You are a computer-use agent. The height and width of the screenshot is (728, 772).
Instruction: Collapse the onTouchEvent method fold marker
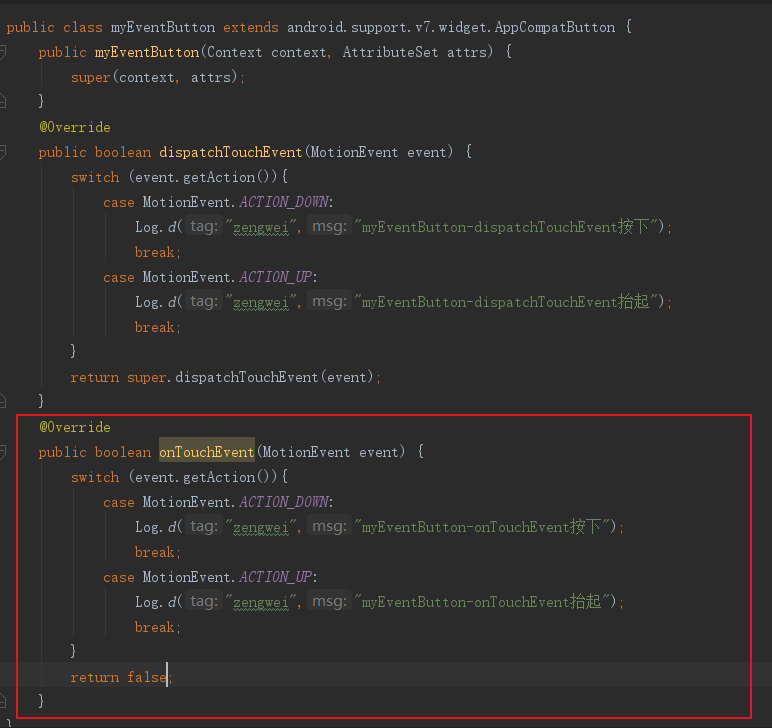coord(4,452)
